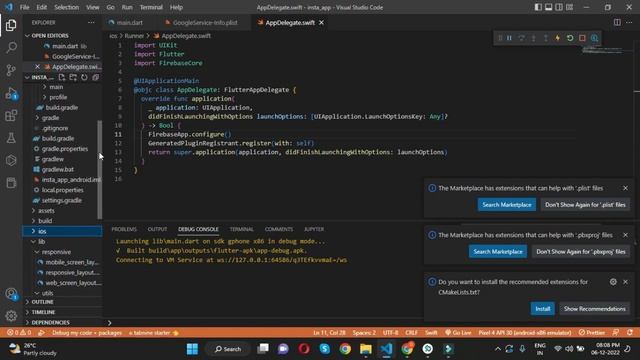Screen dimensions: 640x360
Task: Trigger Flutter Hot Reload lightning icon
Action: (x=558, y=38)
